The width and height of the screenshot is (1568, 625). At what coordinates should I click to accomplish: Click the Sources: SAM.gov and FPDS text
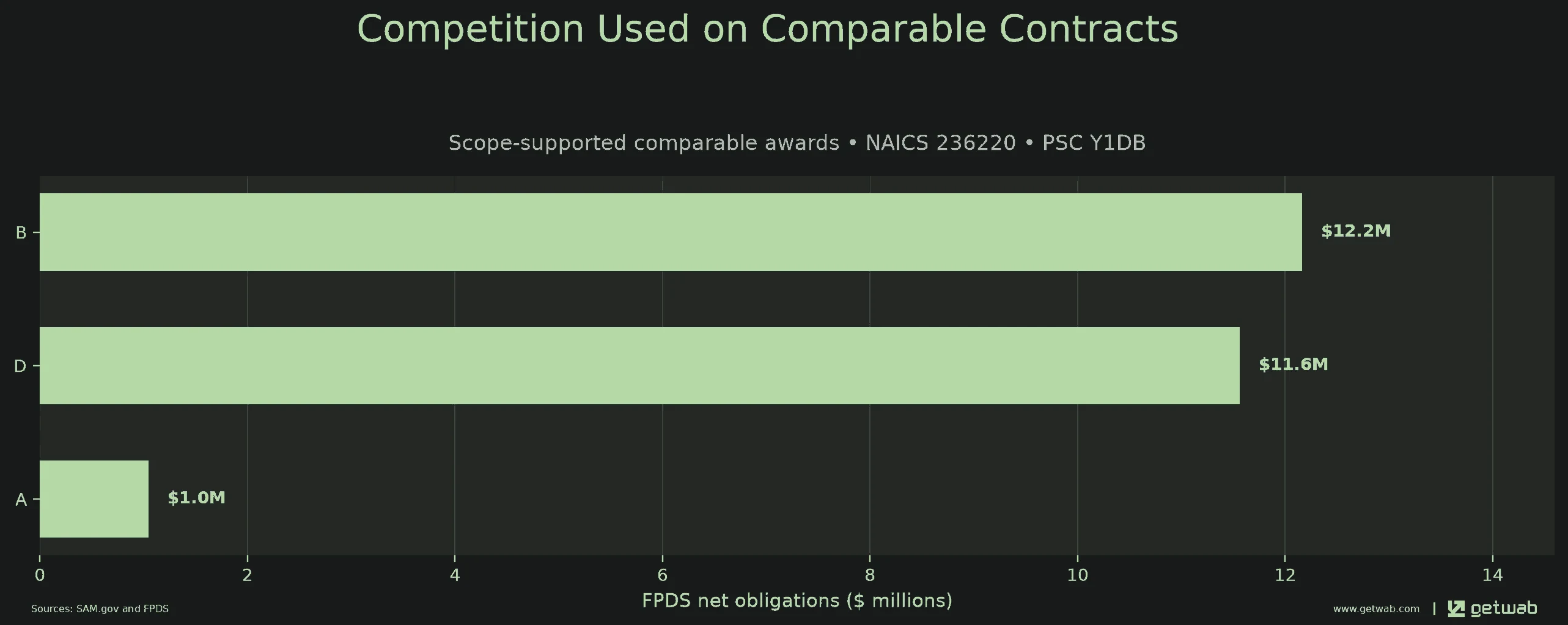[x=100, y=609]
